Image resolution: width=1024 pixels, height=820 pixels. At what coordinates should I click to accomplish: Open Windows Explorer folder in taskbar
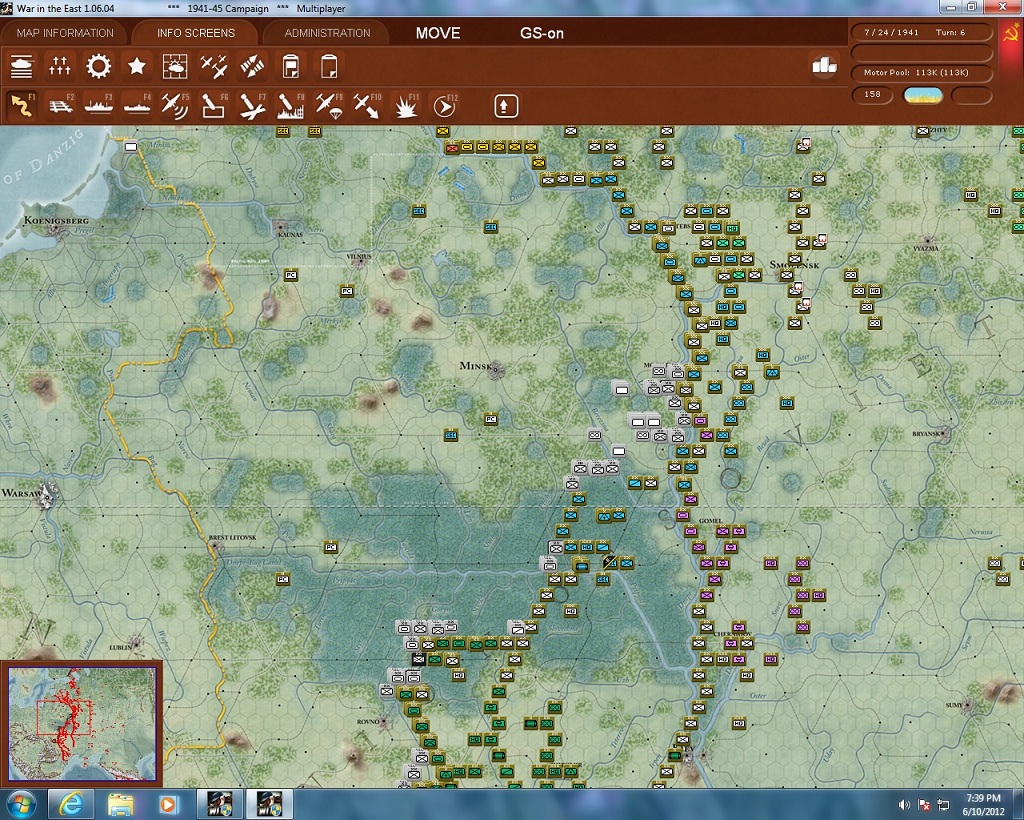[120, 804]
